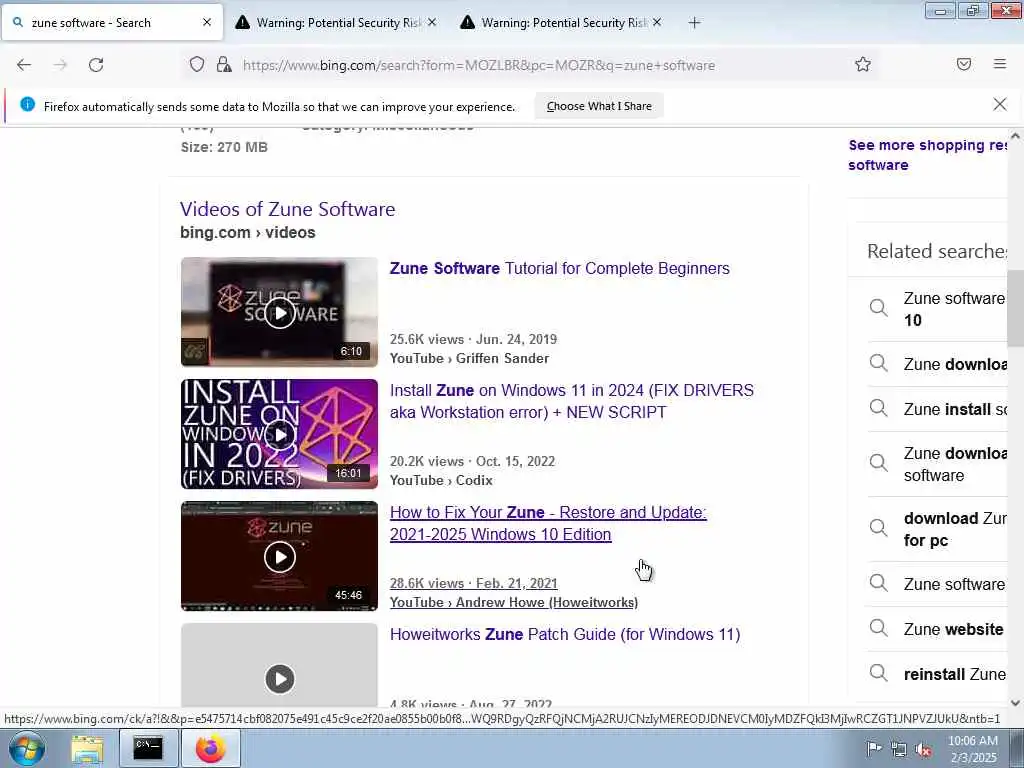Select related search Zune software 10
The image size is (1024, 768).
955,309
